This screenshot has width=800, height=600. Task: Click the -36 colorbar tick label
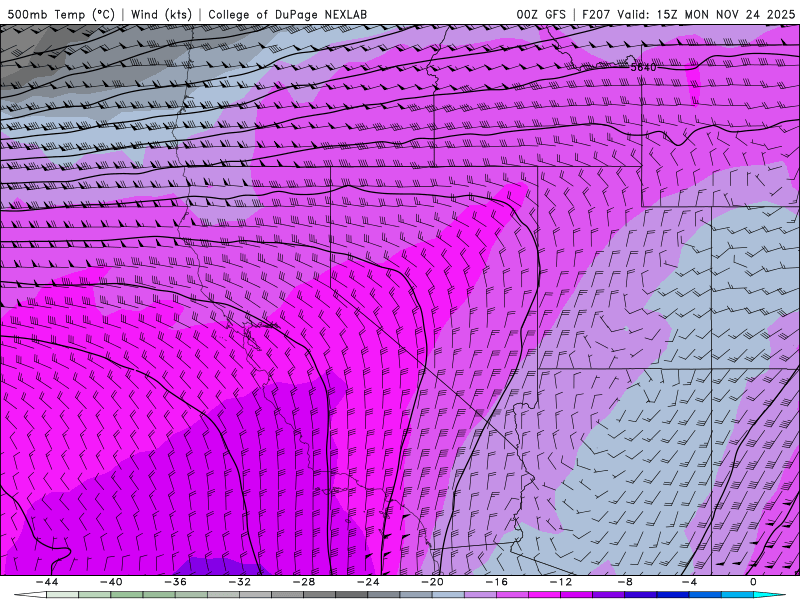(175, 582)
